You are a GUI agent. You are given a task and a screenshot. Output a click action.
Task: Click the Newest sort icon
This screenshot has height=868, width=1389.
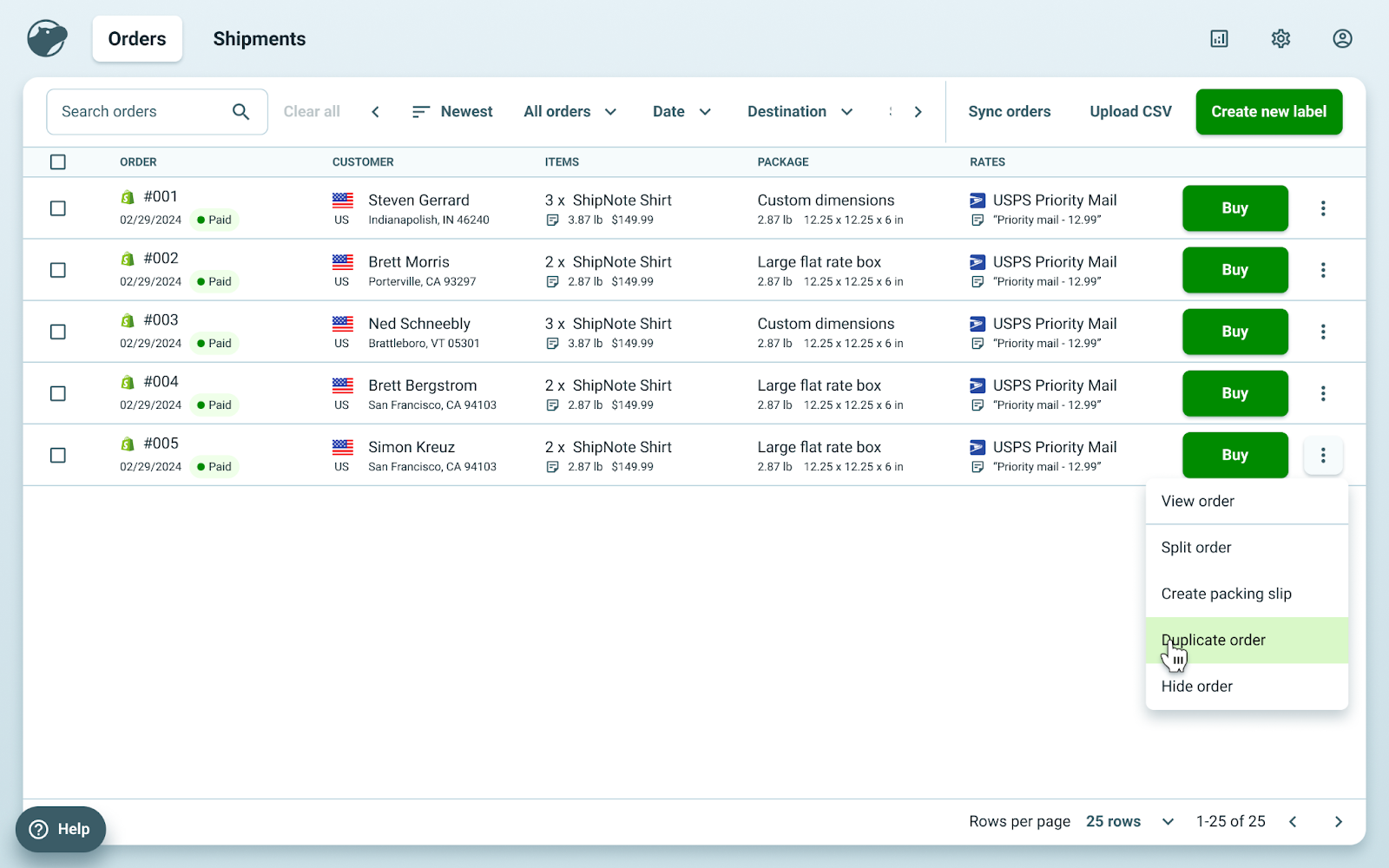tap(421, 111)
